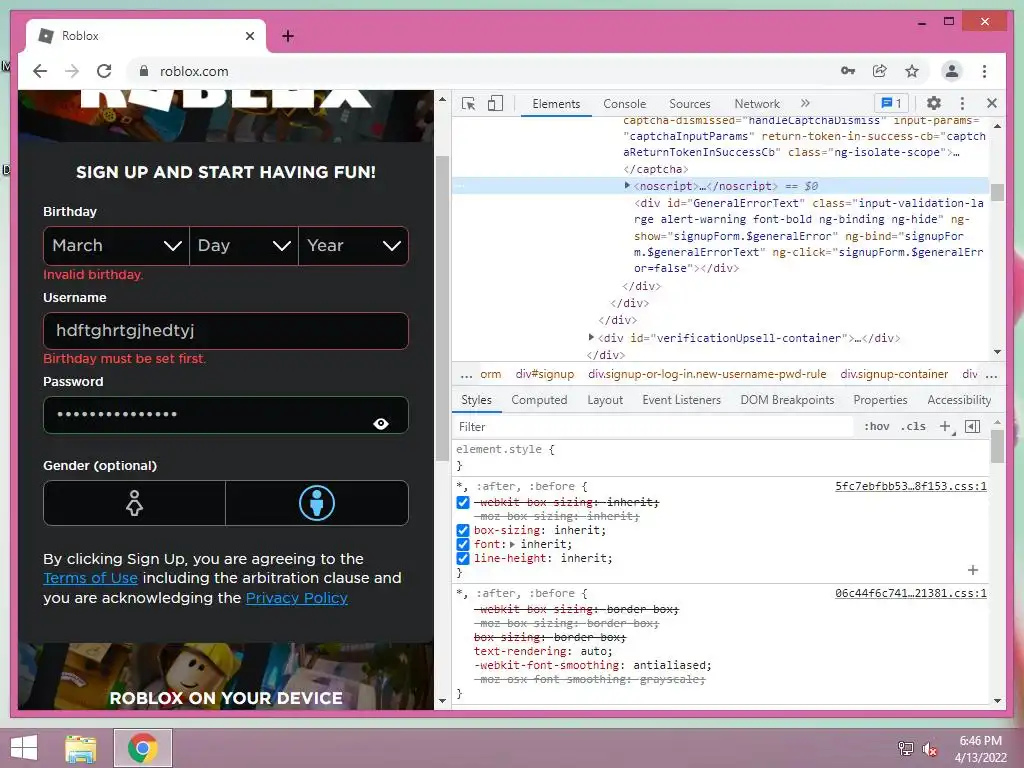Toggle password visibility eye icon
The height and width of the screenshot is (768, 1024).
point(381,424)
